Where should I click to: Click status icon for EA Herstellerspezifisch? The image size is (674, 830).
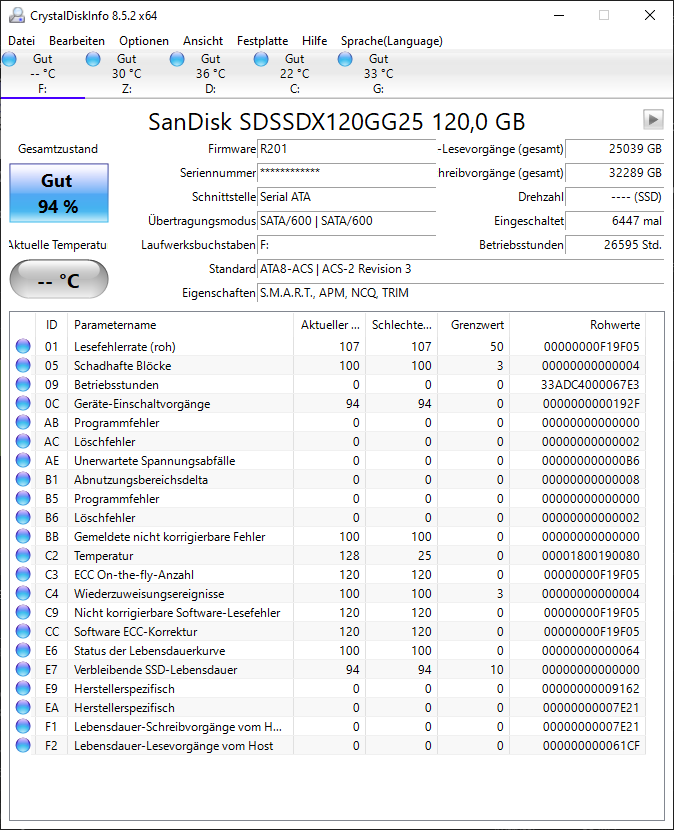(x=23, y=707)
